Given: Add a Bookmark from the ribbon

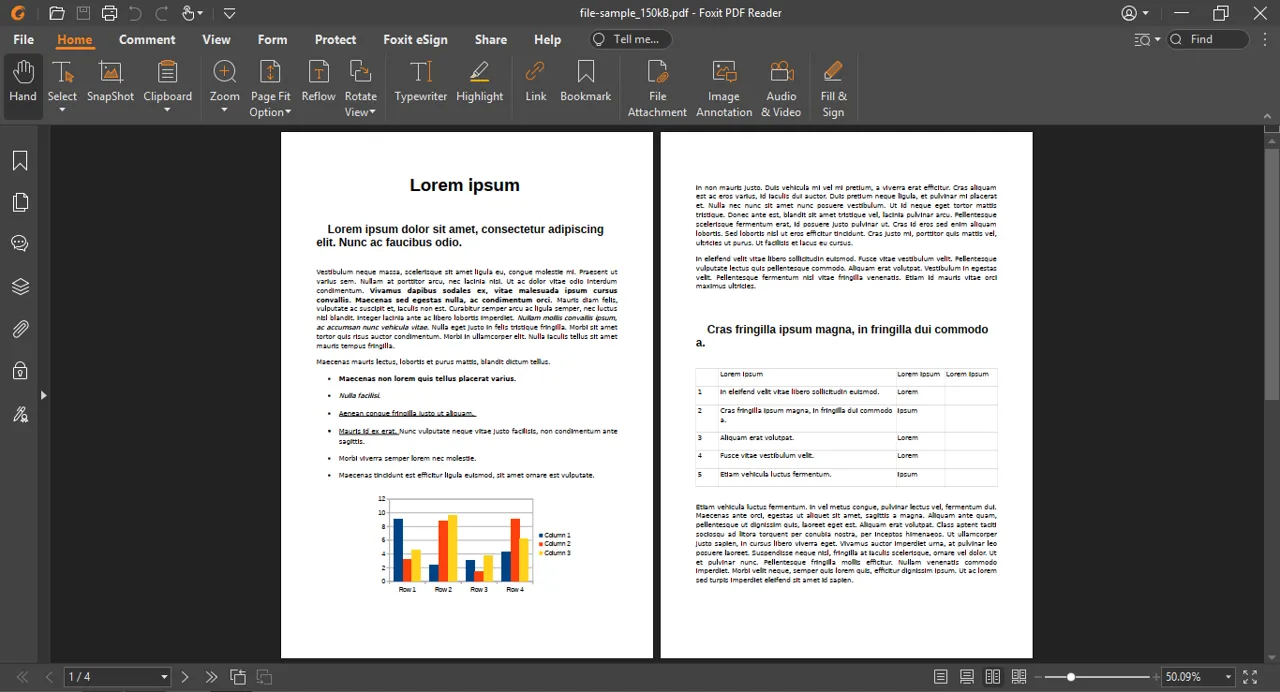Looking at the screenshot, I should [586, 81].
